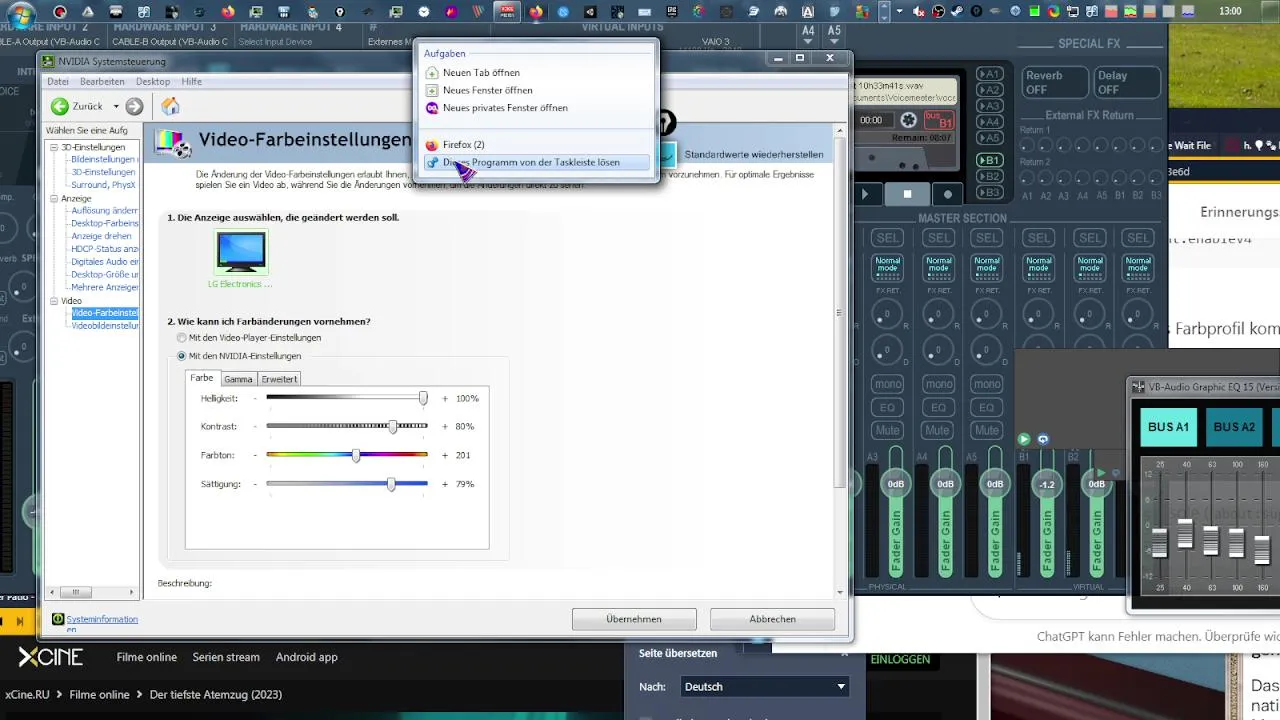Open Desktop-Farbeinstellungen in the tree
1280x720 pixels.
click(105, 223)
